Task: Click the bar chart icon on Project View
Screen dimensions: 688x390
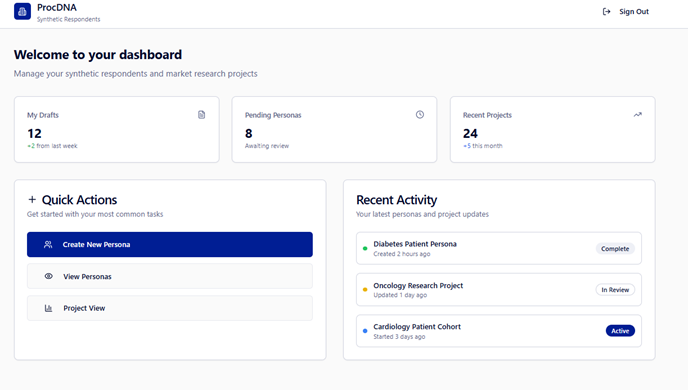Action: tap(48, 308)
